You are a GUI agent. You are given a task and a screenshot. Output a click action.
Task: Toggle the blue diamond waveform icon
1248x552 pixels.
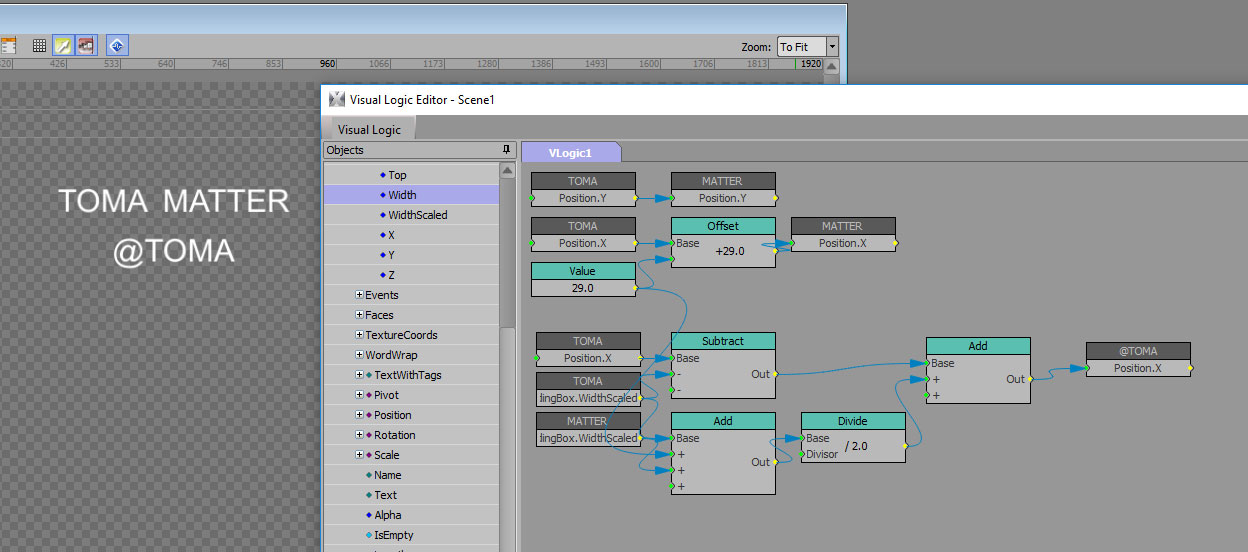[117, 46]
